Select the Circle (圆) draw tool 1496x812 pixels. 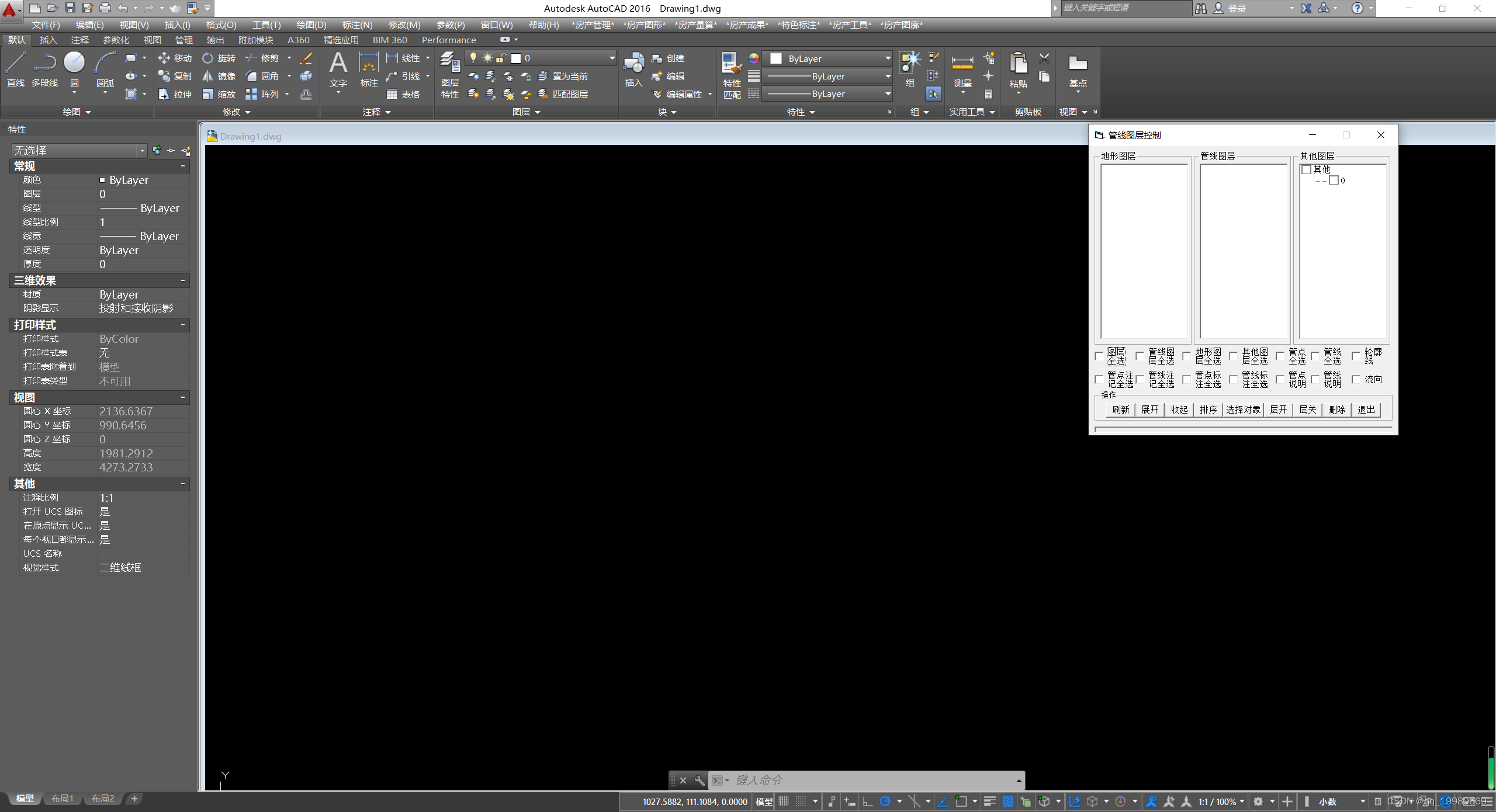click(x=74, y=63)
